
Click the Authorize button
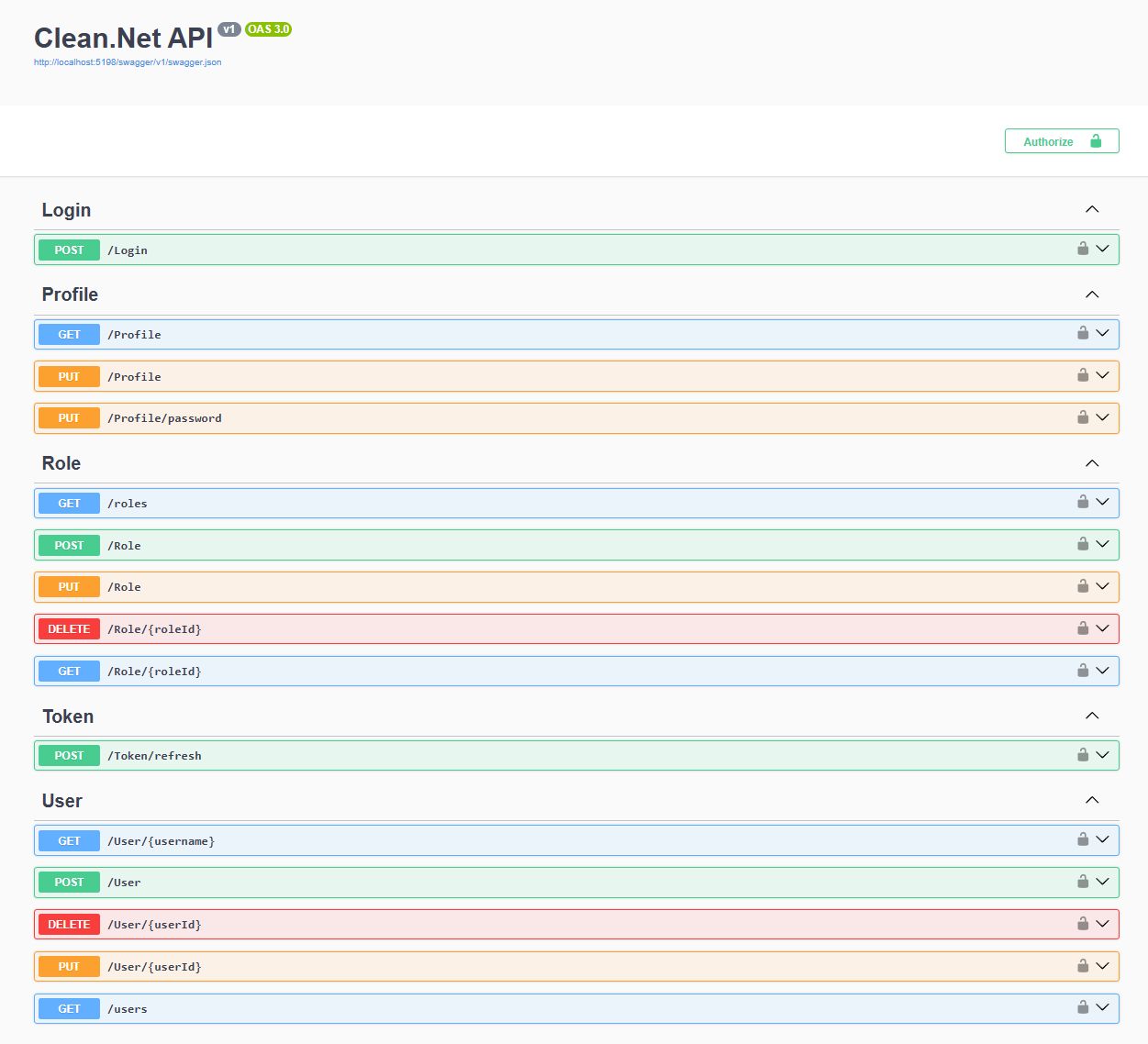tap(1061, 141)
